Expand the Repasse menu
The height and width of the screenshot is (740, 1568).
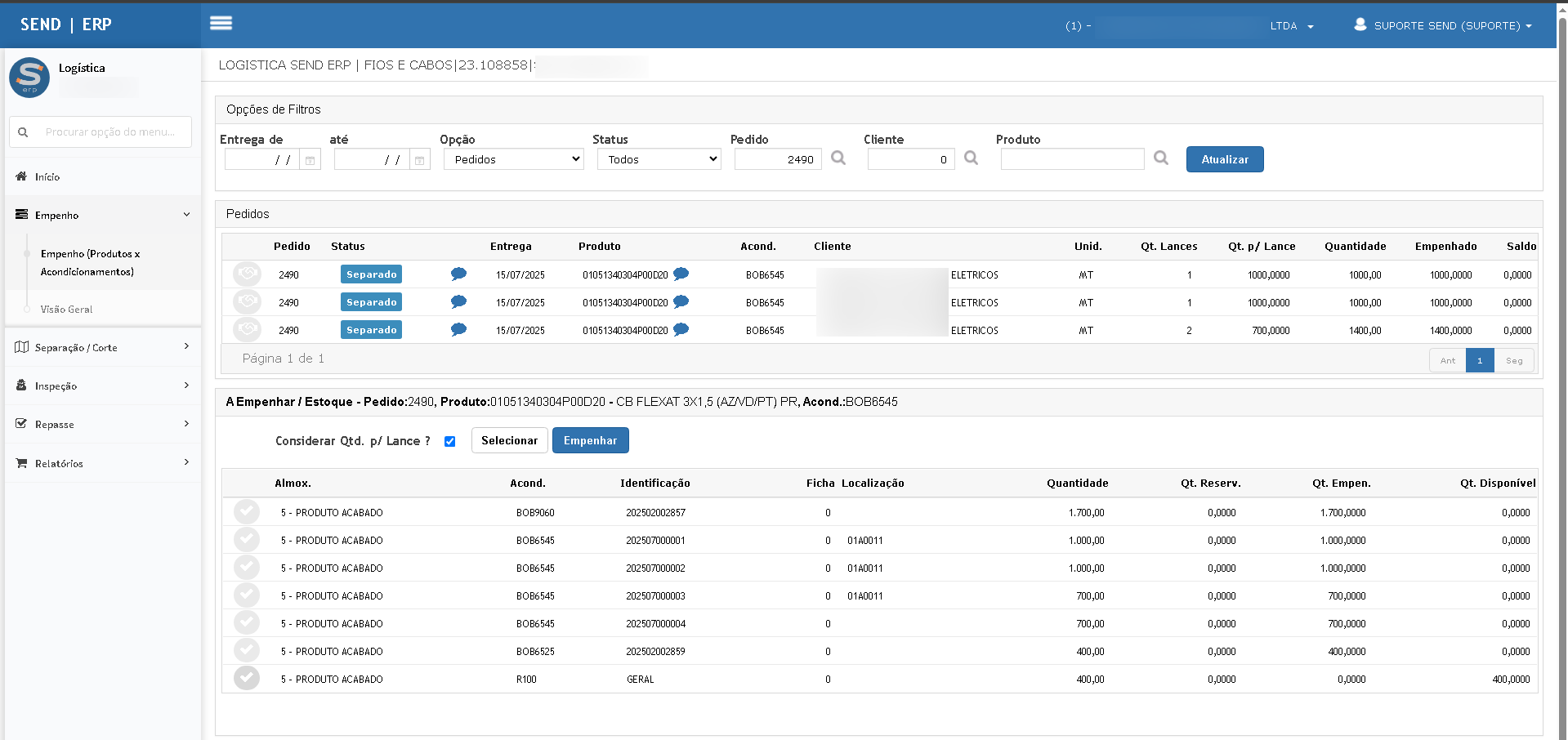click(x=103, y=424)
